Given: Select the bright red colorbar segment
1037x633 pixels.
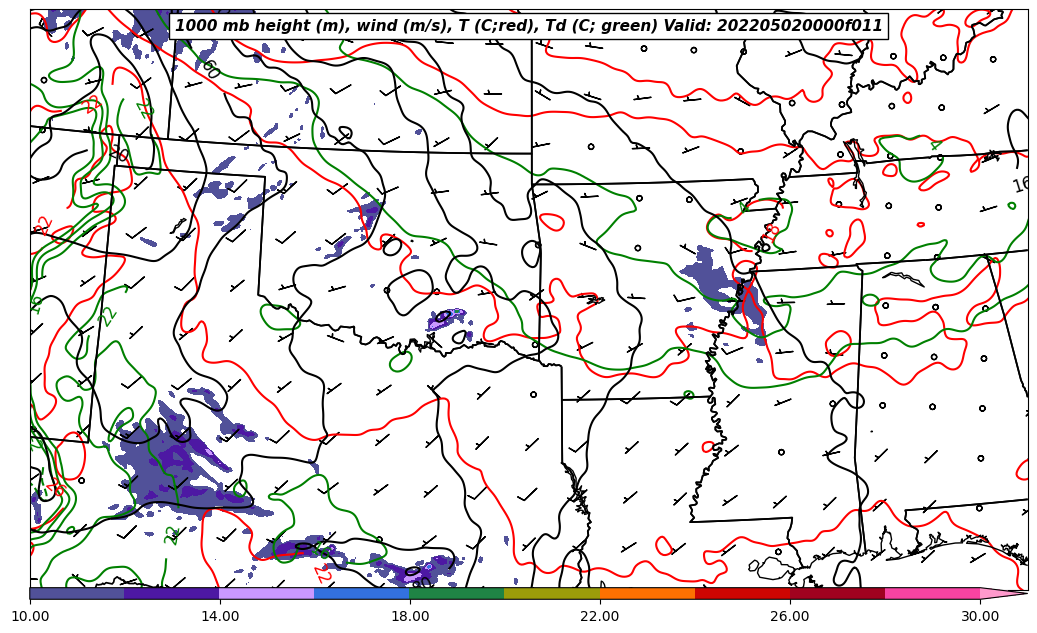Looking at the screenshot, I should (x=742, y=593).
